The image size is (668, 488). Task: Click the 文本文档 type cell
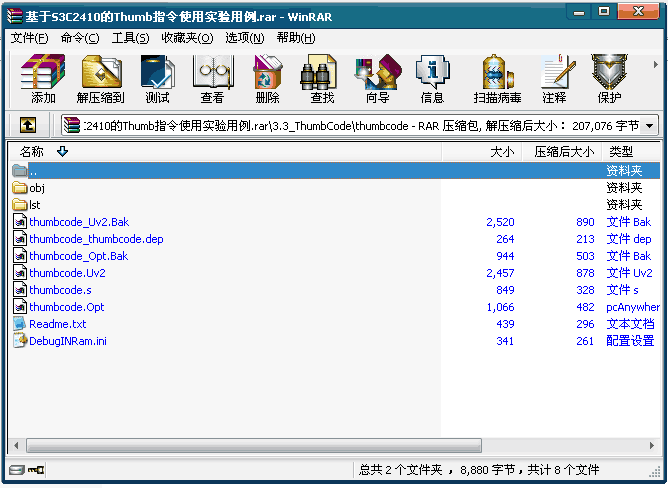coord(630,324)
